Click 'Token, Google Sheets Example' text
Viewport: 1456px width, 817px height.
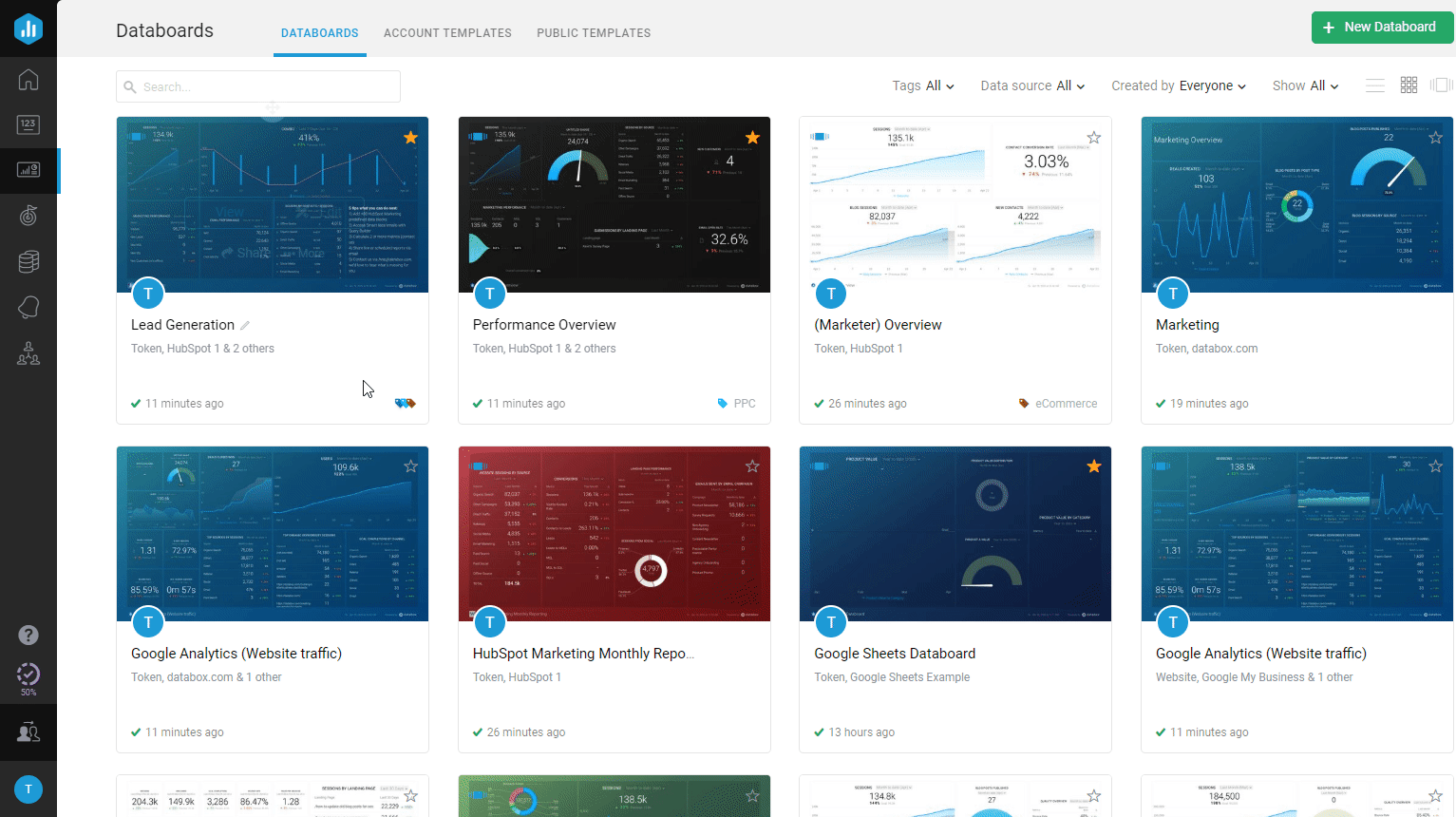click(x=892, y=677)
